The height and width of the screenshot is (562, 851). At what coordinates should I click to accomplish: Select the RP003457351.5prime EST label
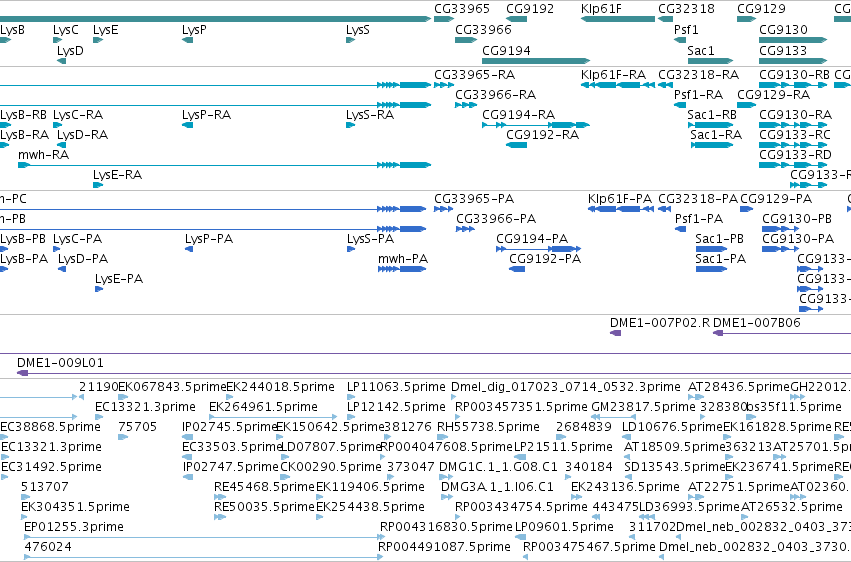(521, 407)
